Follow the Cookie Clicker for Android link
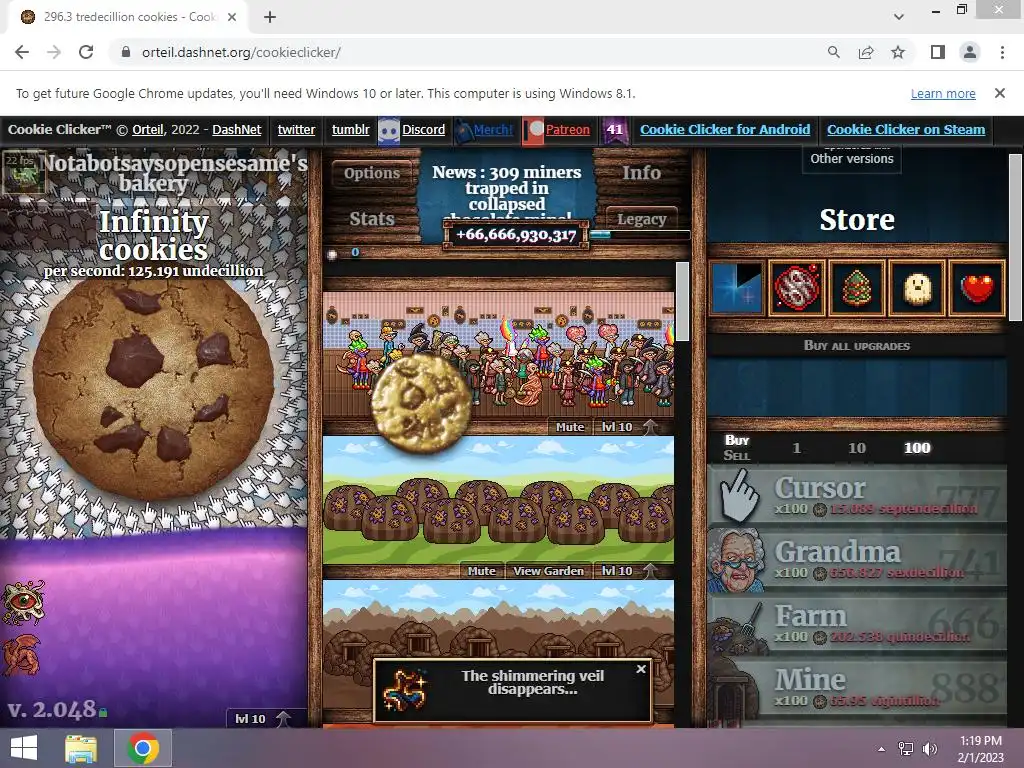The width and height of the screenshot is (1024, 768). [725, 129]
